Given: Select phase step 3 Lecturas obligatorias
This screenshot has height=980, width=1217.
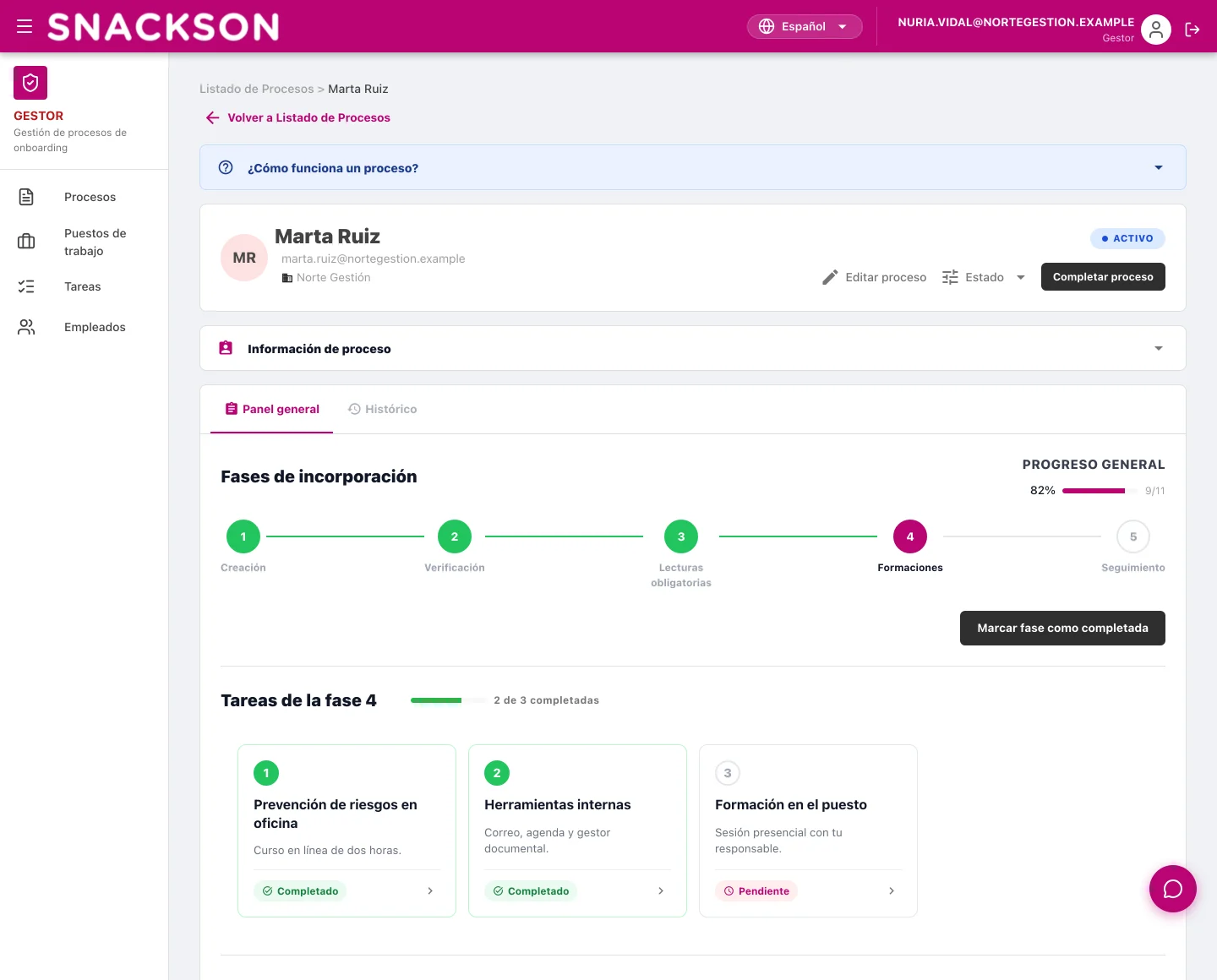Looking at the screenshot, I should (681, 553).
